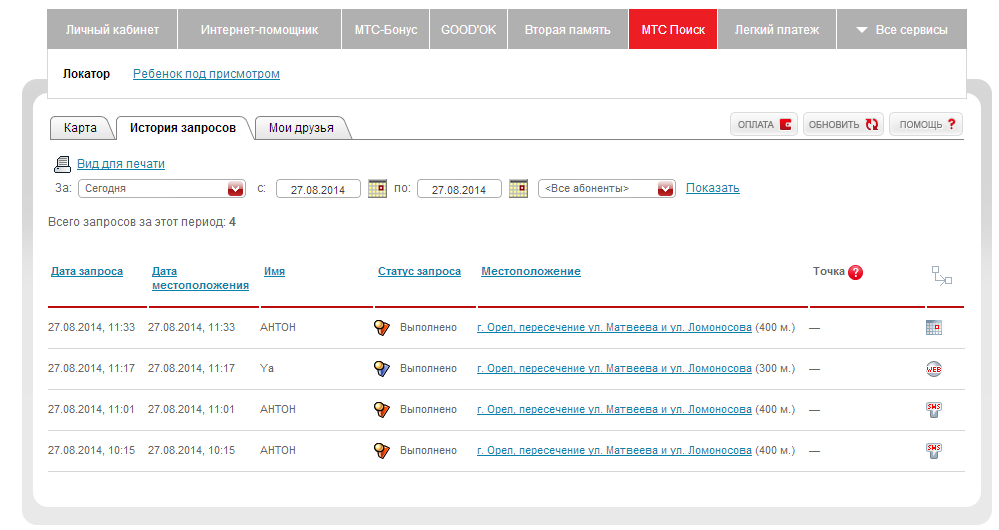The height and width of the screenshot is (530, 999).
Task: Open the calendar picker for the start date
Action: (x=377, y=188)
